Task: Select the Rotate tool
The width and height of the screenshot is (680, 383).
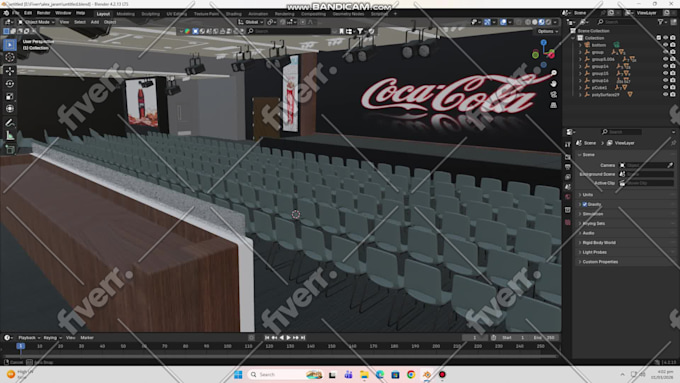Action: click(10, 84)
